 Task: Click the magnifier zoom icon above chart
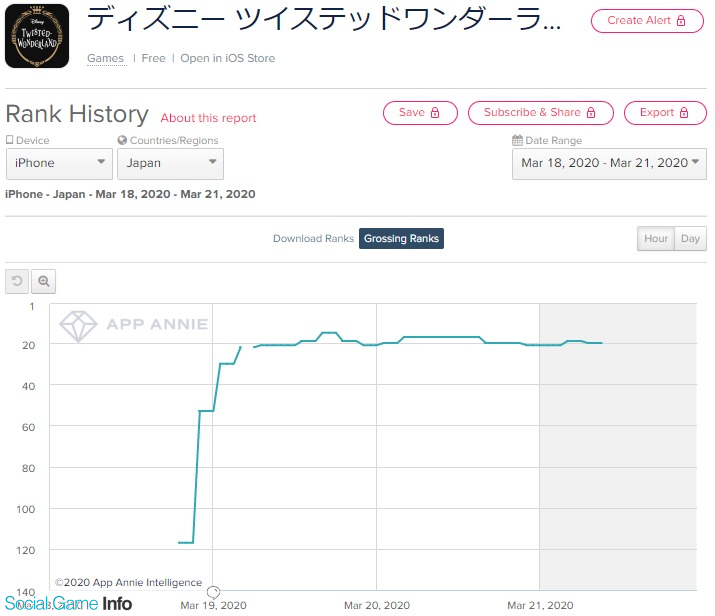coord(44,281)
